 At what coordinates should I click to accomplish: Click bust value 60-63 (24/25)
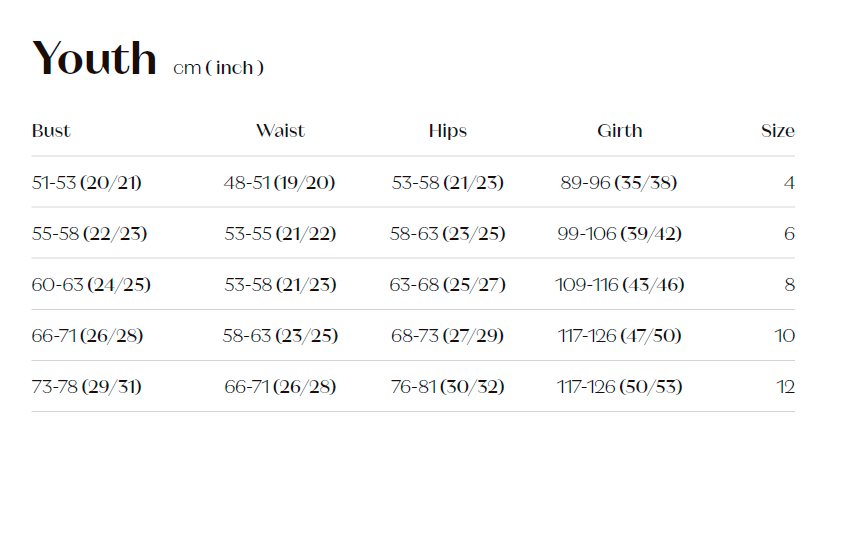tap(91, 284)
